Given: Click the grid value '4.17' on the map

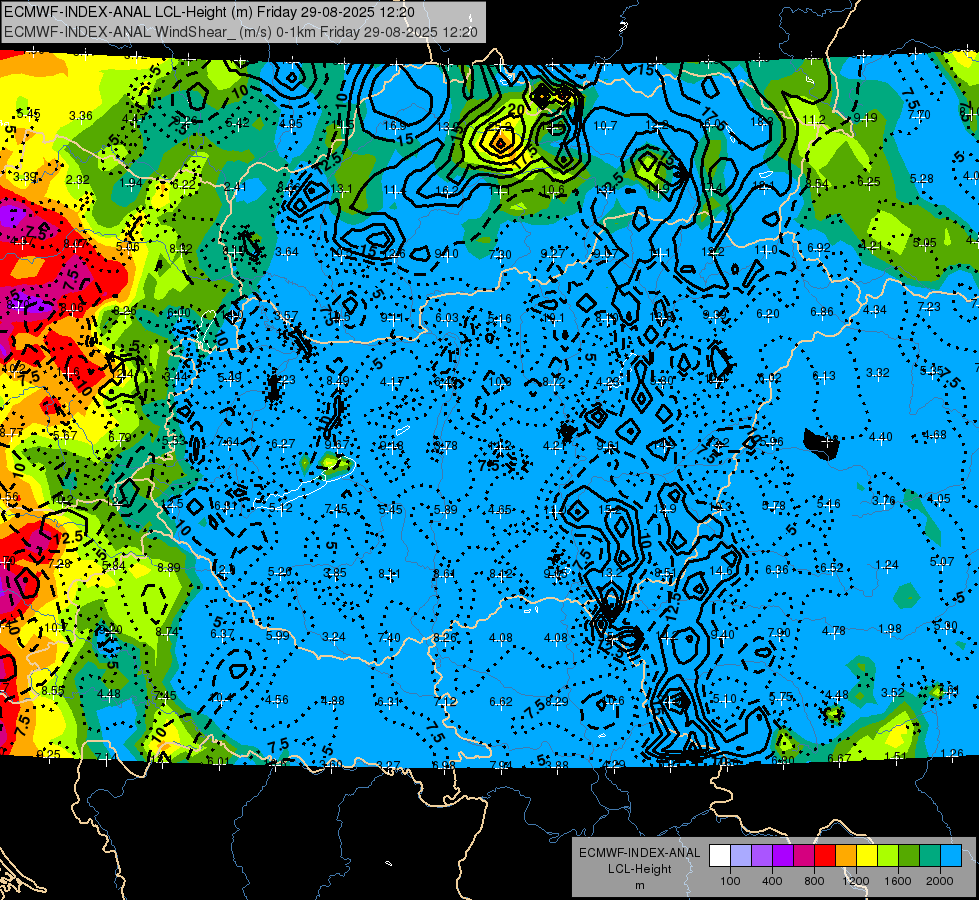Looking at the screenshot, I should 391,382.
